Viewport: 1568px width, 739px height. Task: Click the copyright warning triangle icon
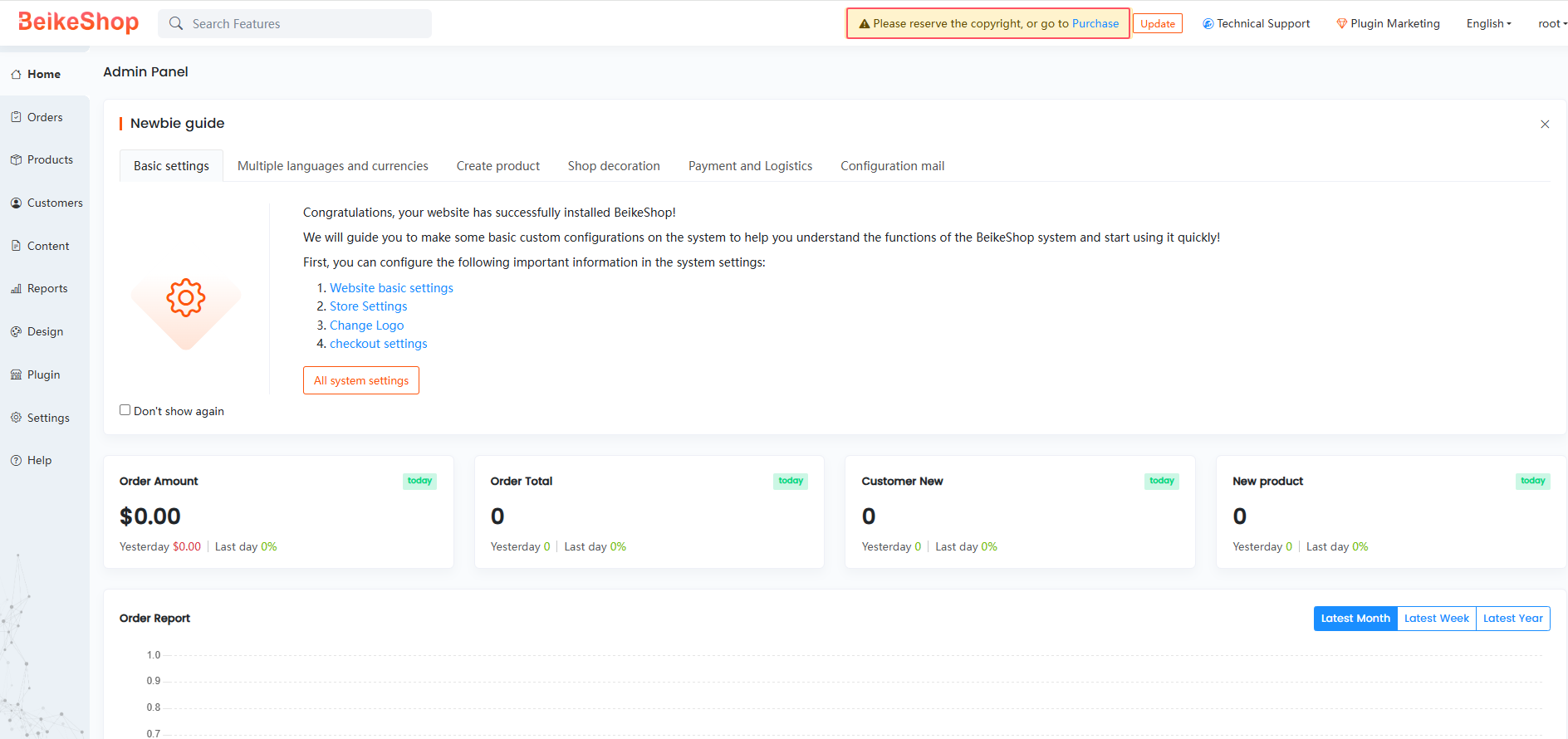(x=864, y=24)
